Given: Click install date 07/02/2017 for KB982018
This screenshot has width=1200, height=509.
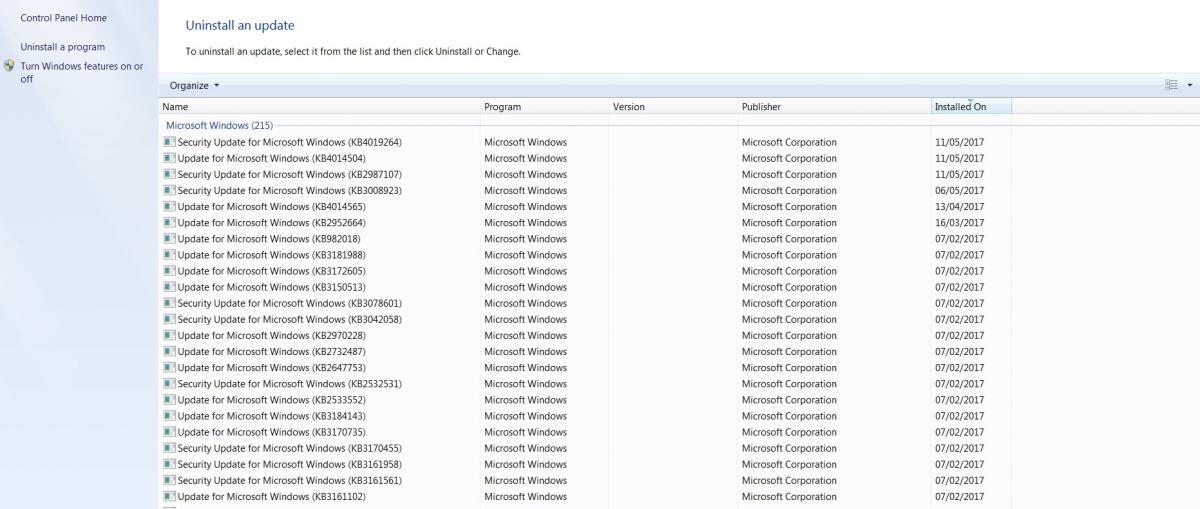Looking at the screenshot, I should point(959,238).
